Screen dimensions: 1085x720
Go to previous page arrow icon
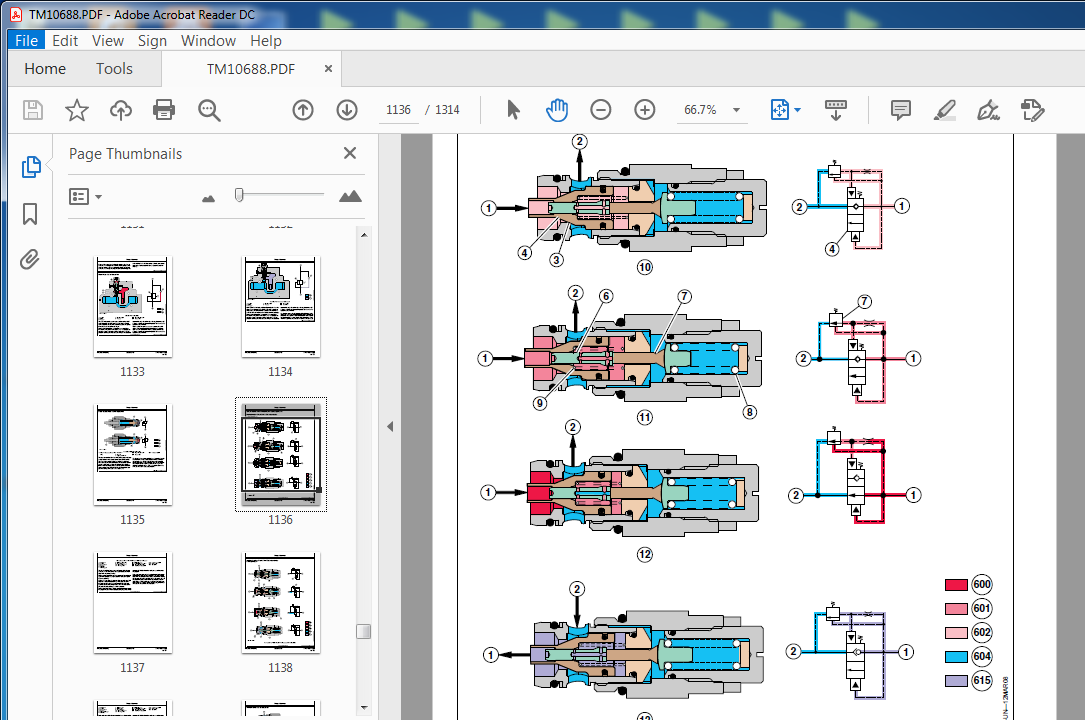(303, 110)
